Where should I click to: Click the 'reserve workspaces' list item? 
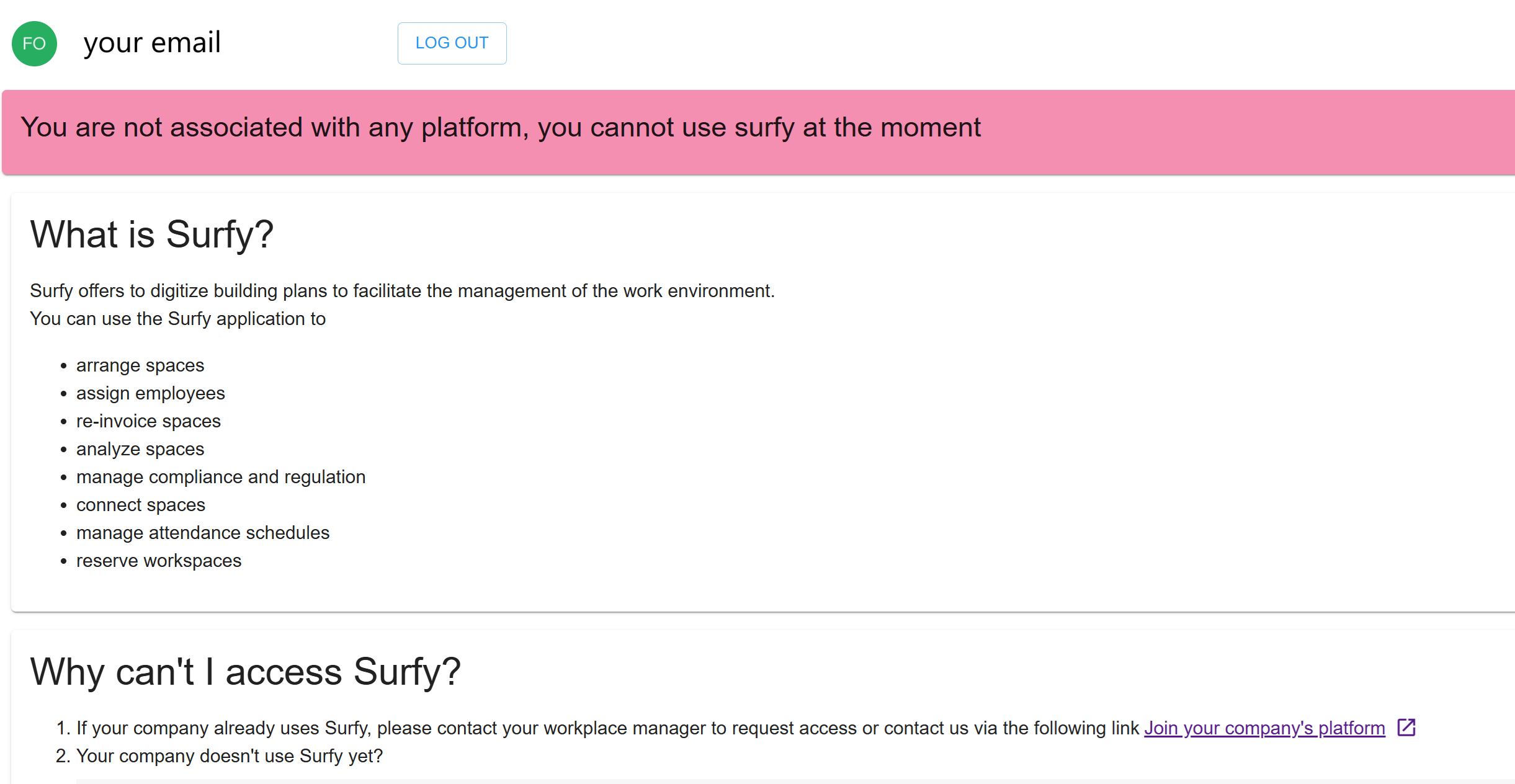(x=159, y=561)
